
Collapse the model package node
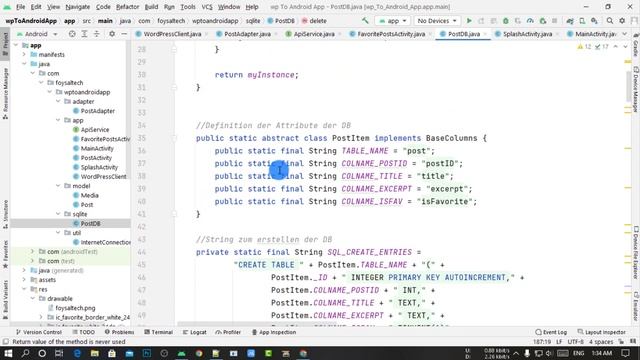(x=58, y=186)
